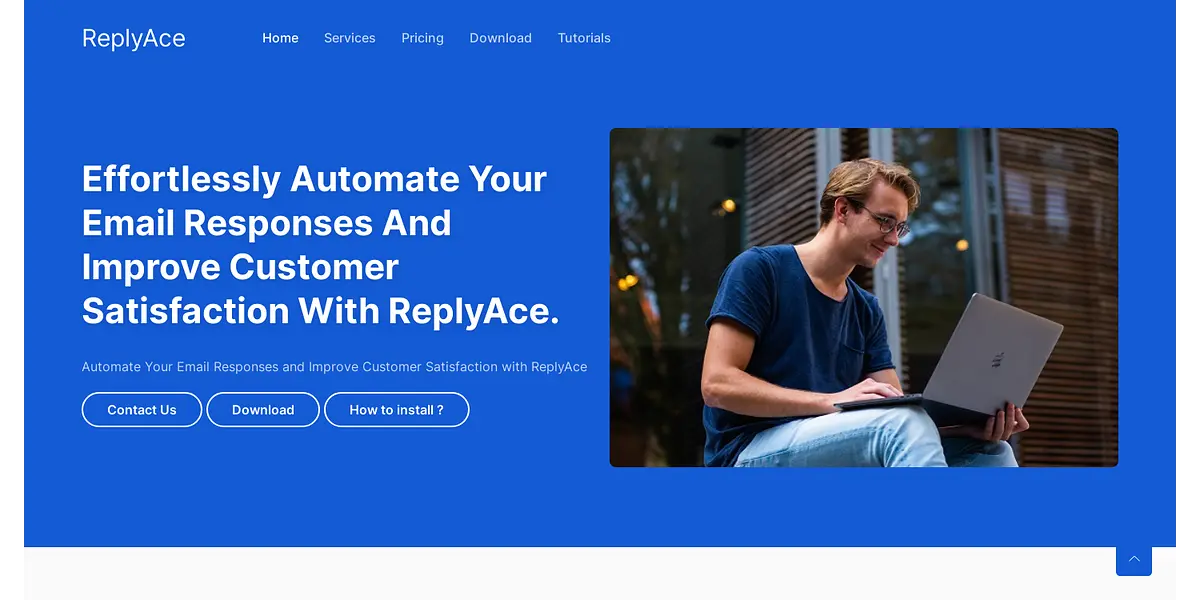Click the How to install ? button
1200x600 pixels.
coord(396,410)
